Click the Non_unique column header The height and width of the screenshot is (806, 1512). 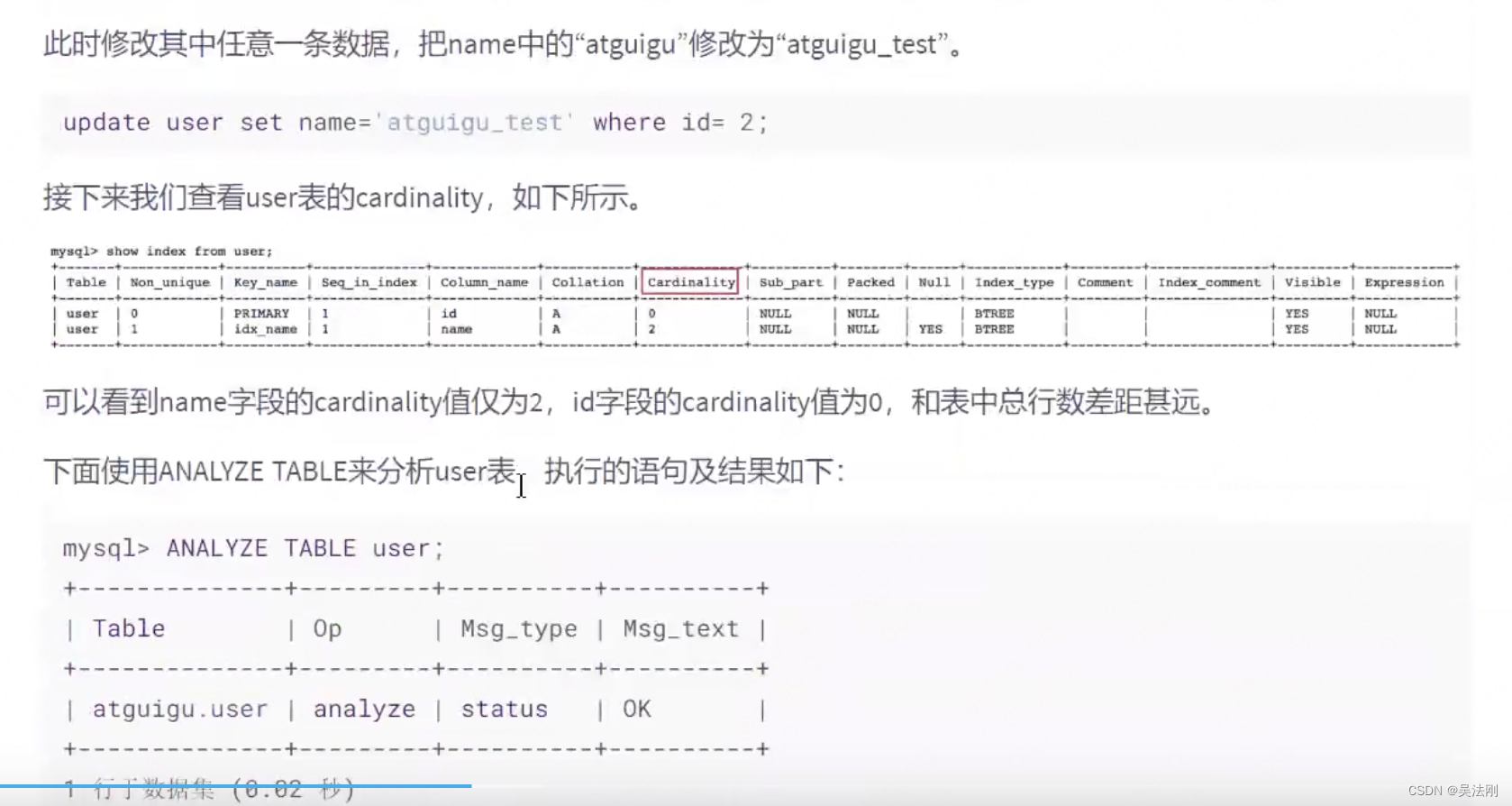[169, 282]
